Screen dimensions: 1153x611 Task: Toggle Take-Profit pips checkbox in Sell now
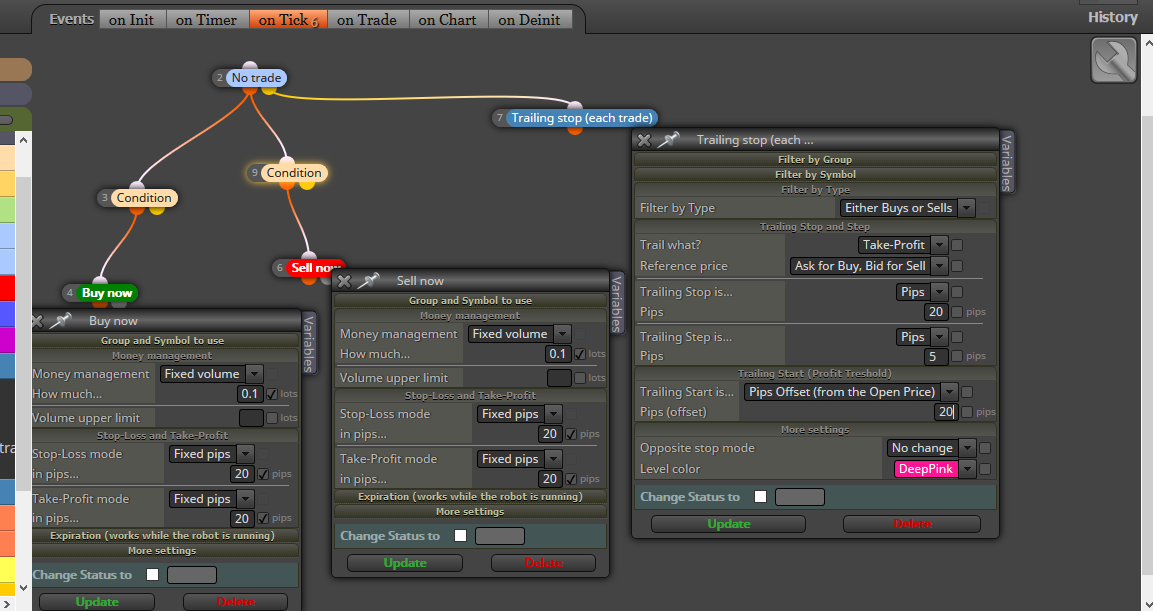point(571,479)
